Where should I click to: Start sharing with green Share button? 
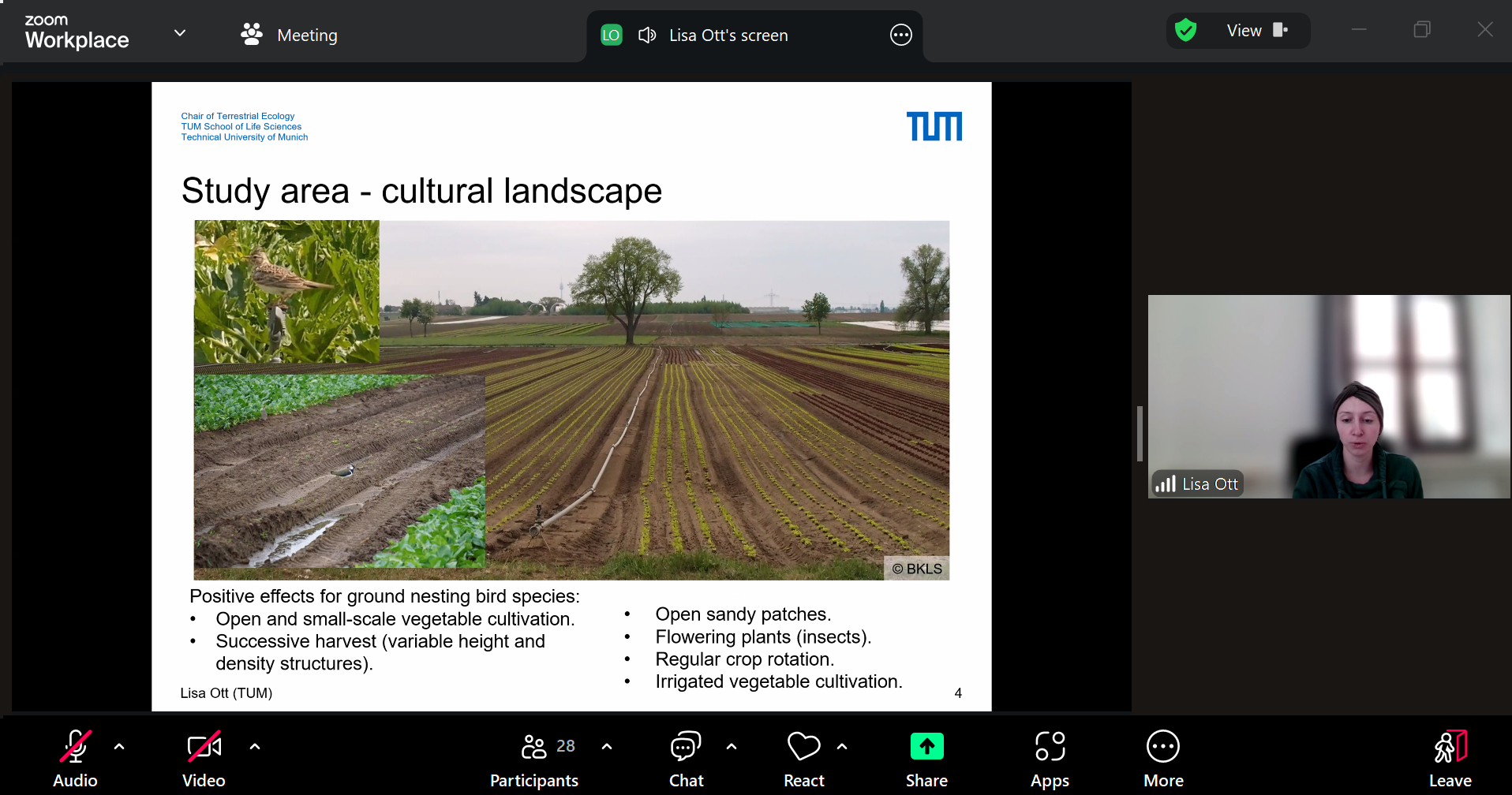pos(926,758)
